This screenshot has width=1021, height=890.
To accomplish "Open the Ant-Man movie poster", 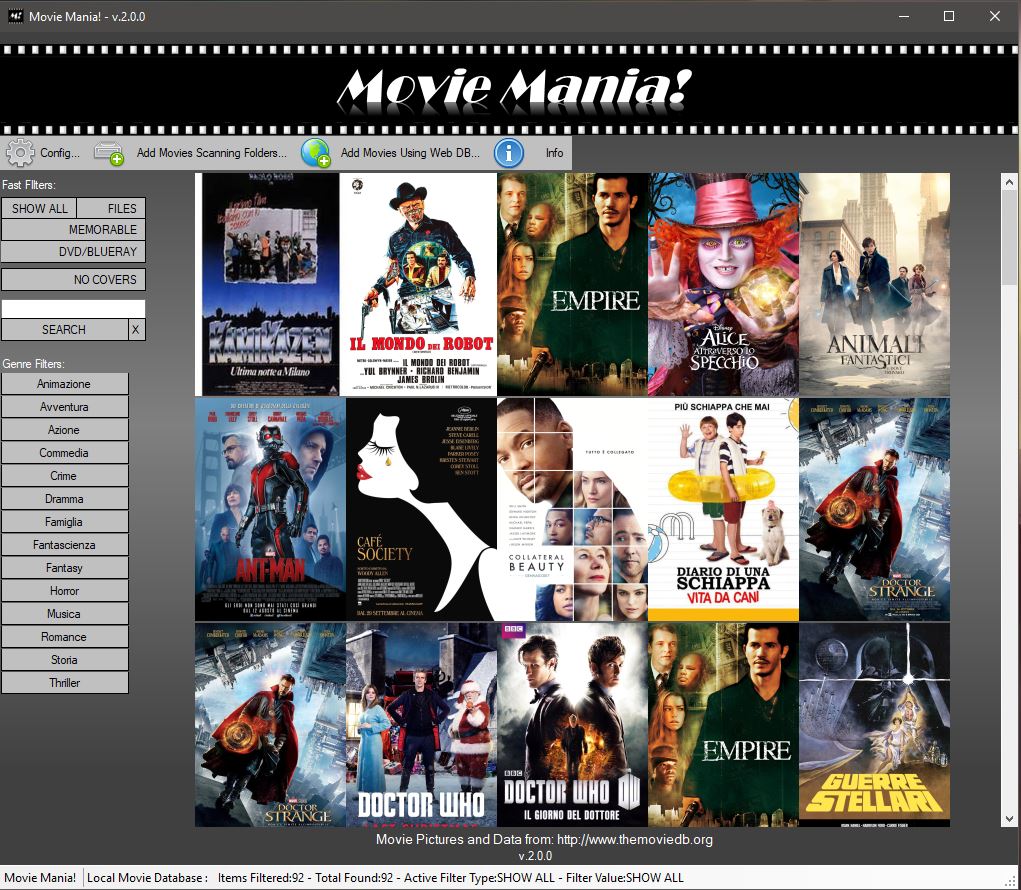I will (269, 508).
